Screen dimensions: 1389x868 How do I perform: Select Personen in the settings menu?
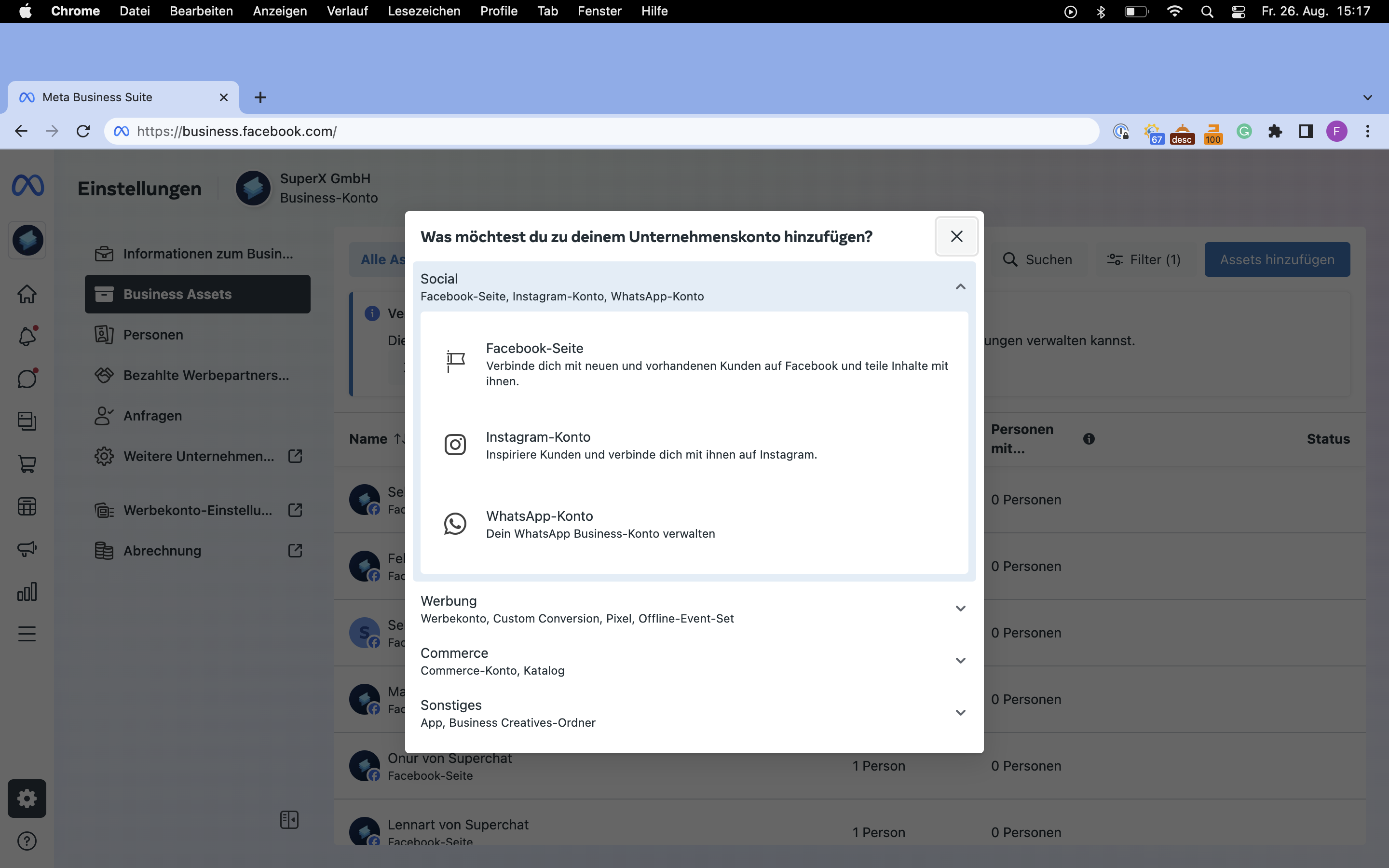click(x=153, y=335)
